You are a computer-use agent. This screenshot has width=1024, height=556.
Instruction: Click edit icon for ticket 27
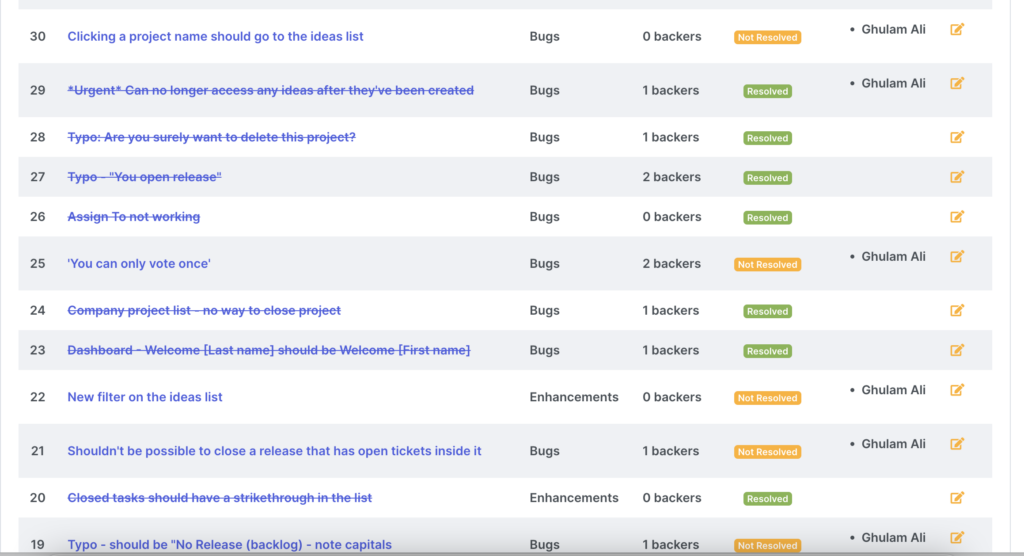pos(957,177)
